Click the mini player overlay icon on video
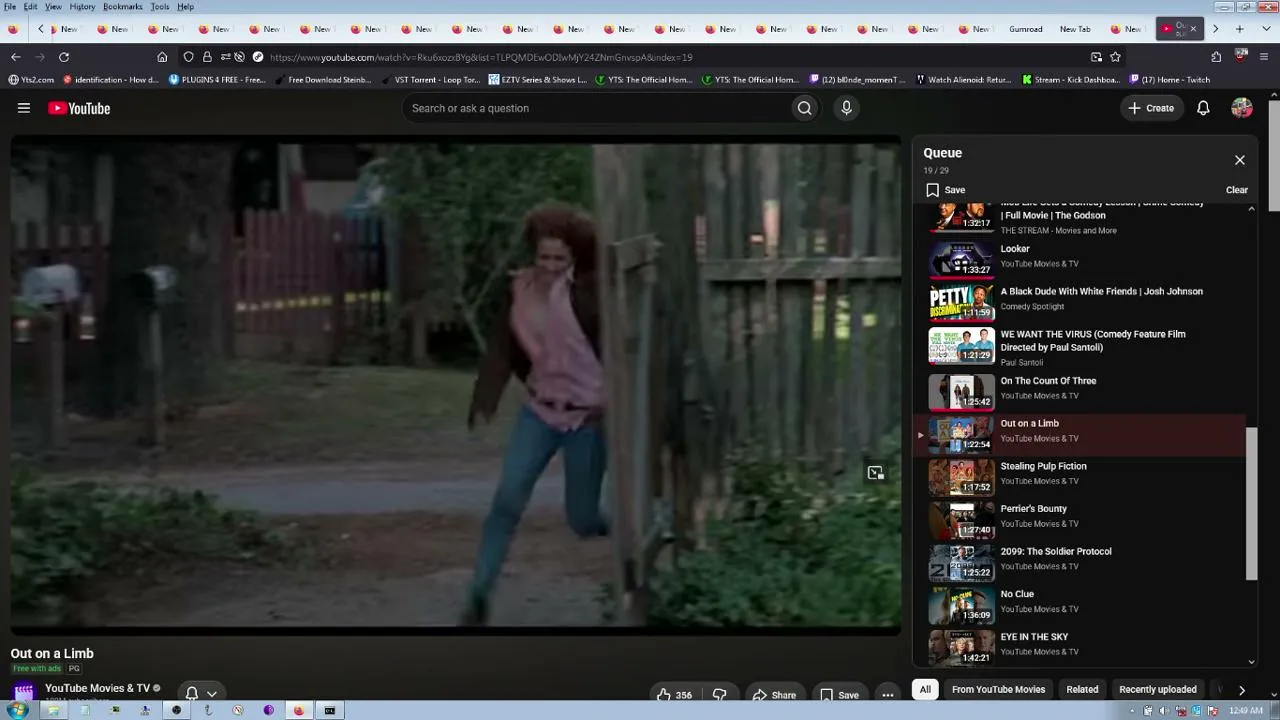1280x720 pixels. [x=876, y=473]
